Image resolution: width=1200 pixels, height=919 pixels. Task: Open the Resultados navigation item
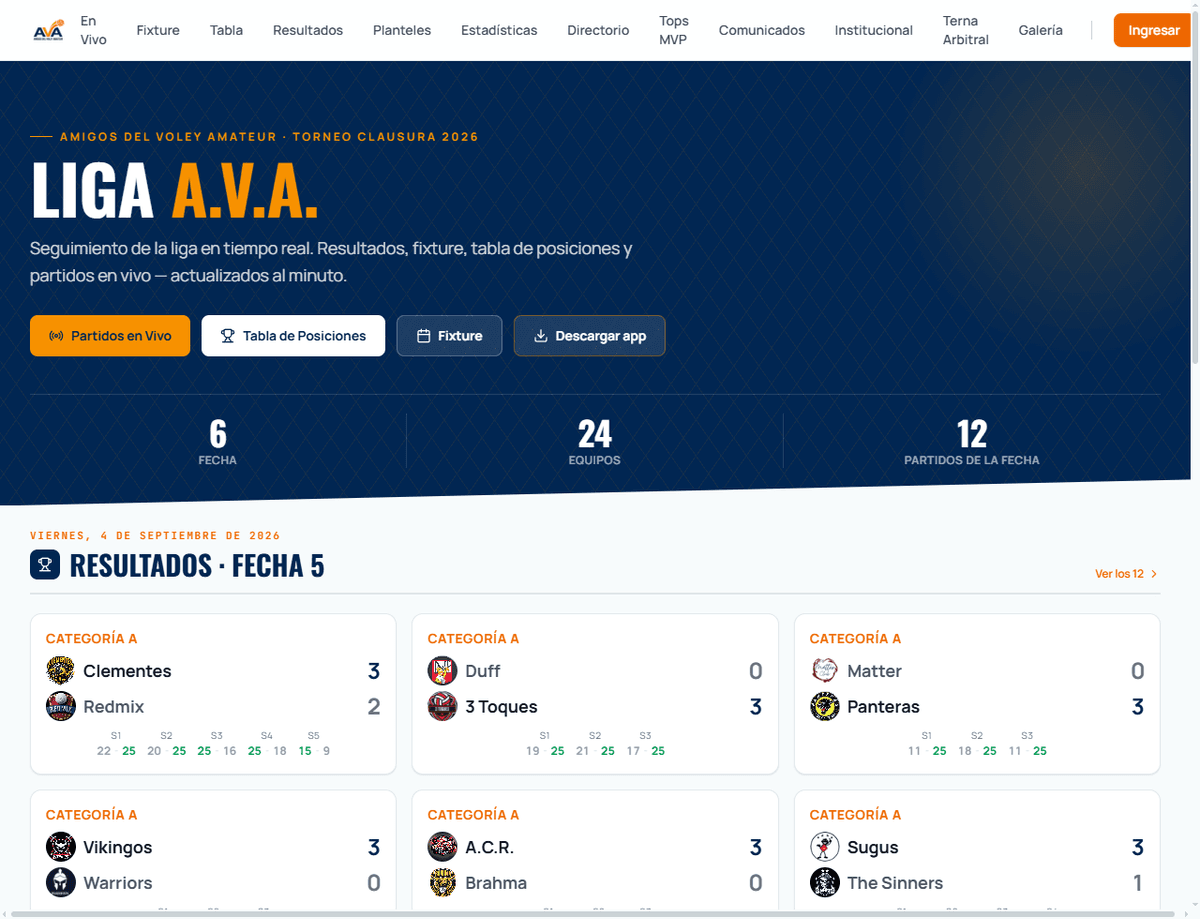coord(308,30)
